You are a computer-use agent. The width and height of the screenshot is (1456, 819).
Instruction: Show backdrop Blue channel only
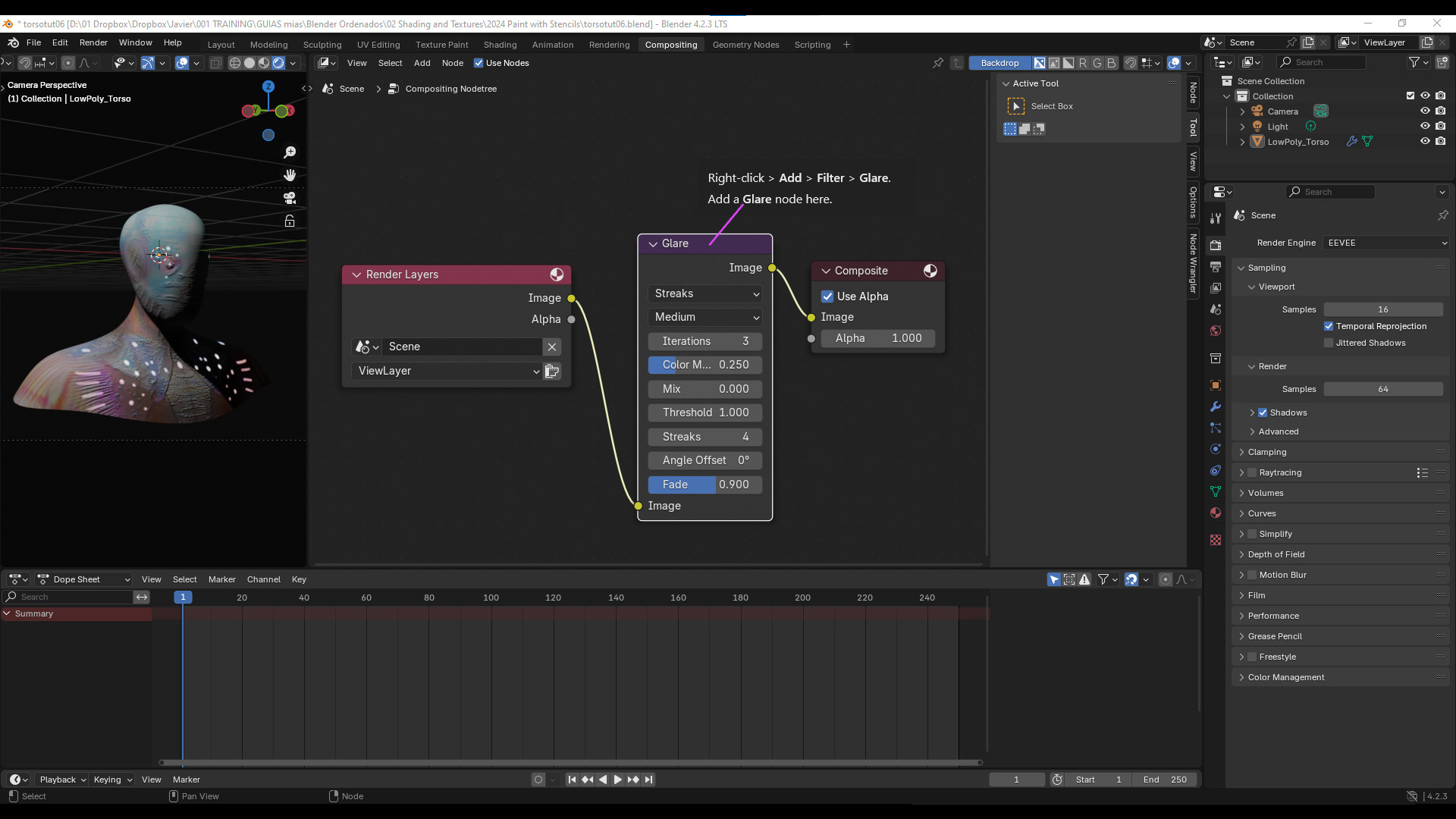click(1112, 63)
